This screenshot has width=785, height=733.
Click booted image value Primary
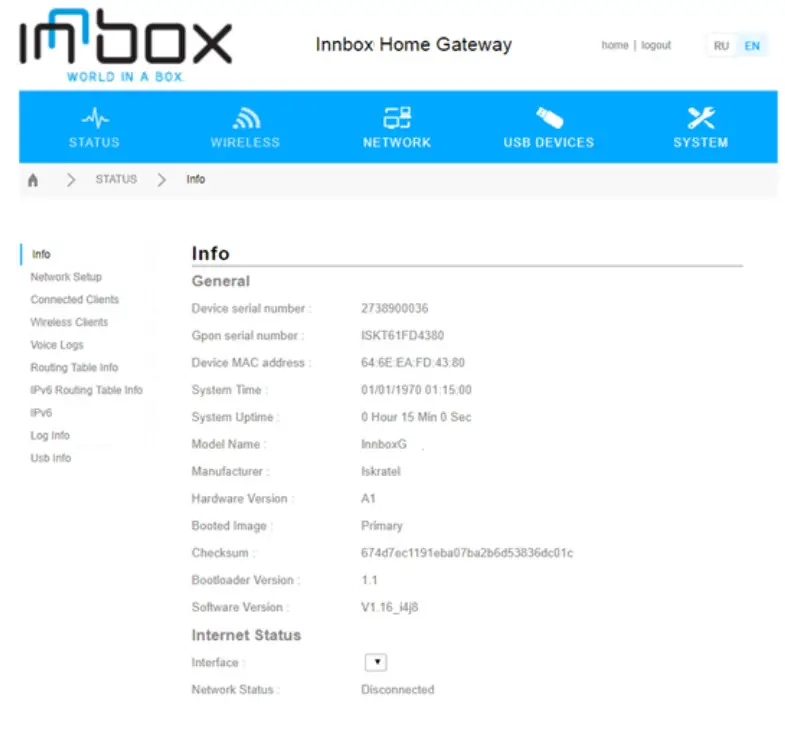(x=381, y=526)
